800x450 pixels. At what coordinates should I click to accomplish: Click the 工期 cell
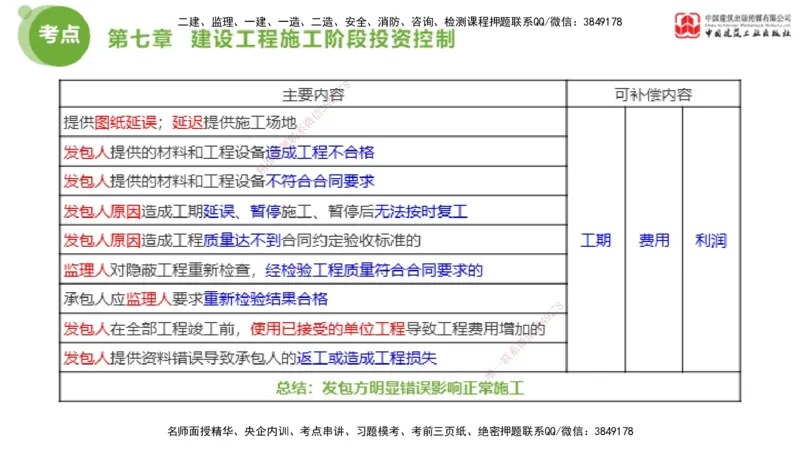click(x=596, y=240)
